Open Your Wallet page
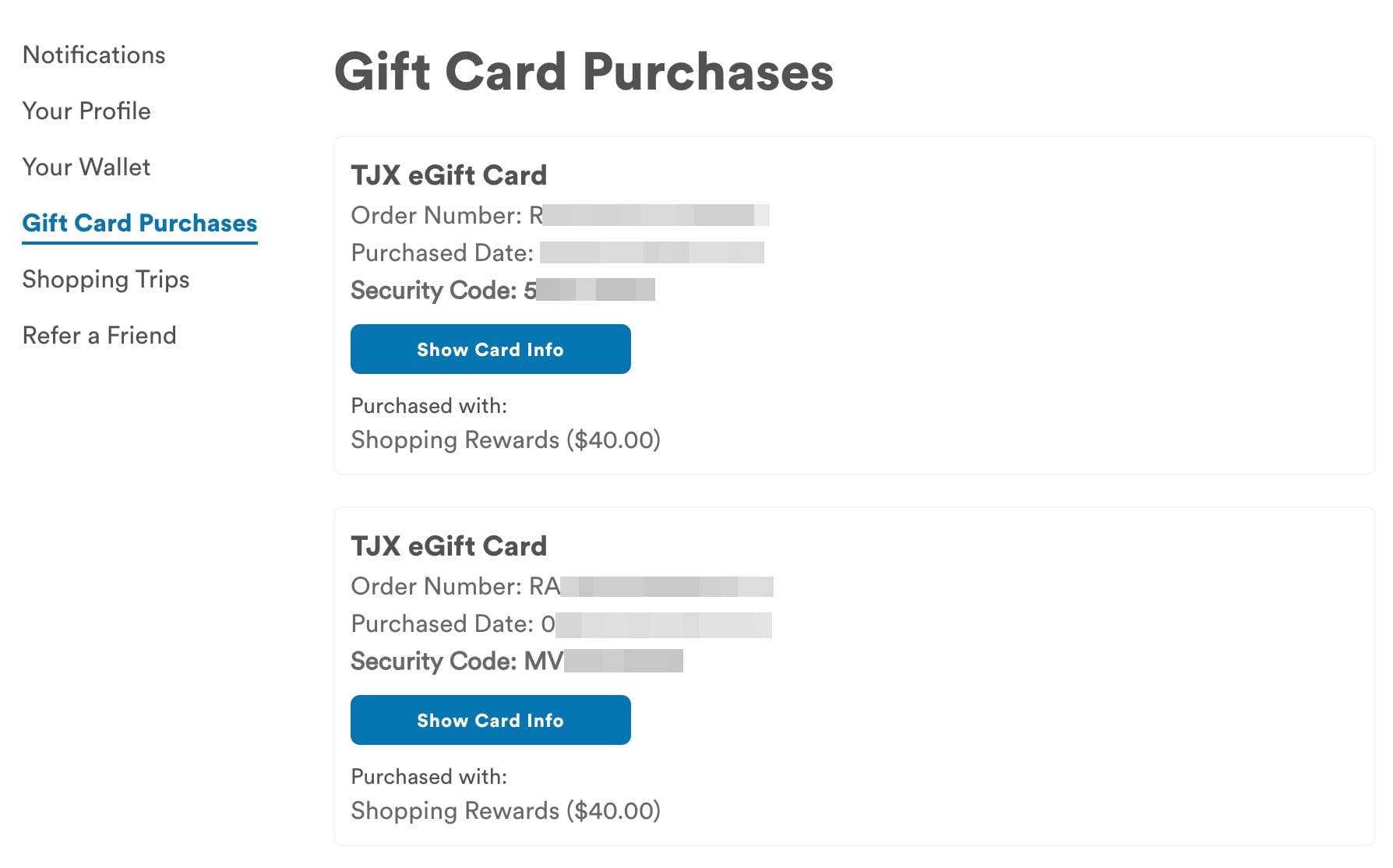The height and width of the screenshot is (868, 1393). coord(86,168)
